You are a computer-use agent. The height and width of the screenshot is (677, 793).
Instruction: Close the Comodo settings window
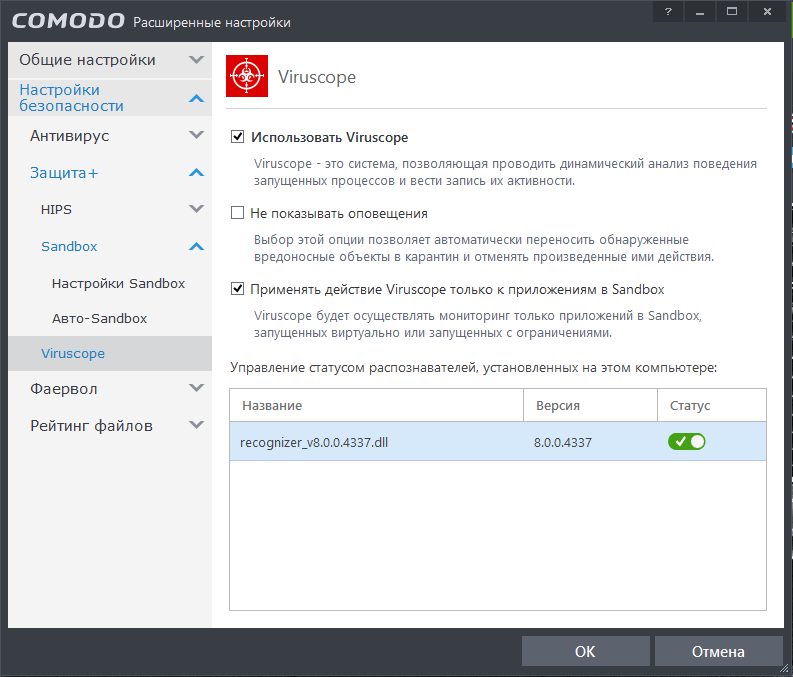pyautogui.click(x=767, y=12)
